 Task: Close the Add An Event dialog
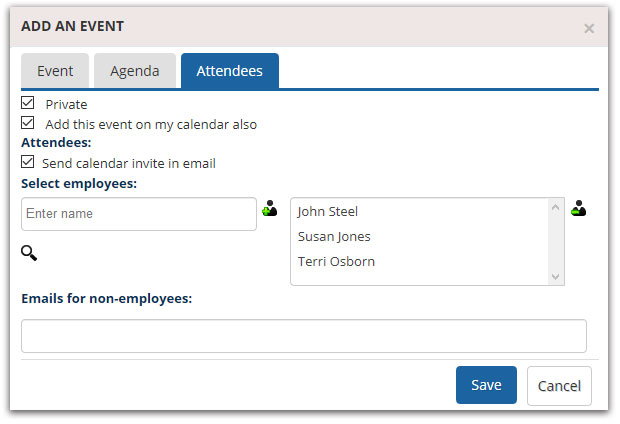coord(589,28)
